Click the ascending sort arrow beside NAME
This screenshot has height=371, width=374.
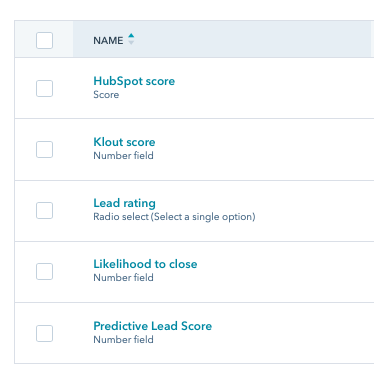(x=131, y=36)
